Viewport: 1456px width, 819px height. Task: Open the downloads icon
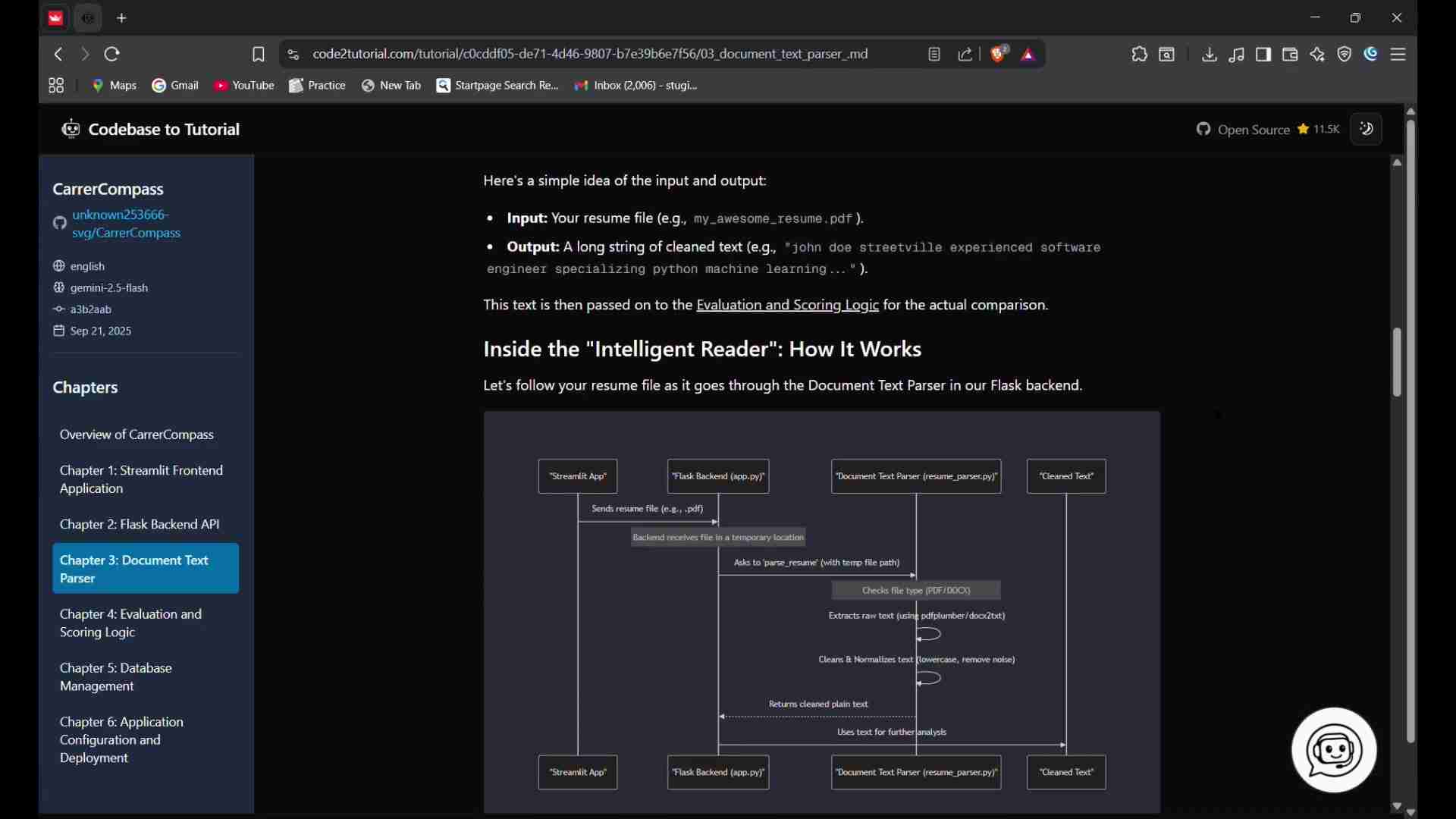pyautogui.click(x=1210, y=55)
